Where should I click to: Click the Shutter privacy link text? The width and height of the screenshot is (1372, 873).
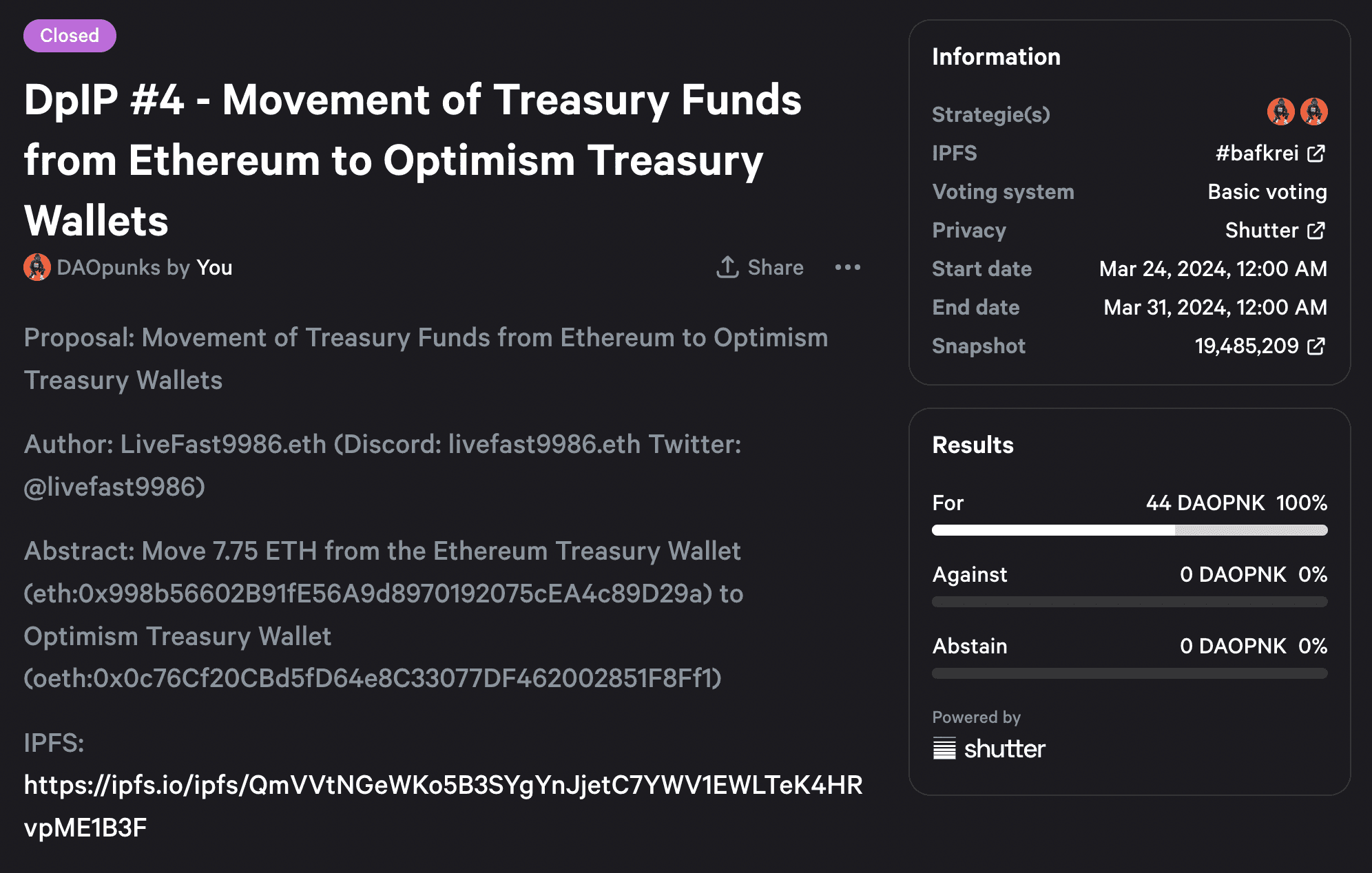pos(1262,230)
